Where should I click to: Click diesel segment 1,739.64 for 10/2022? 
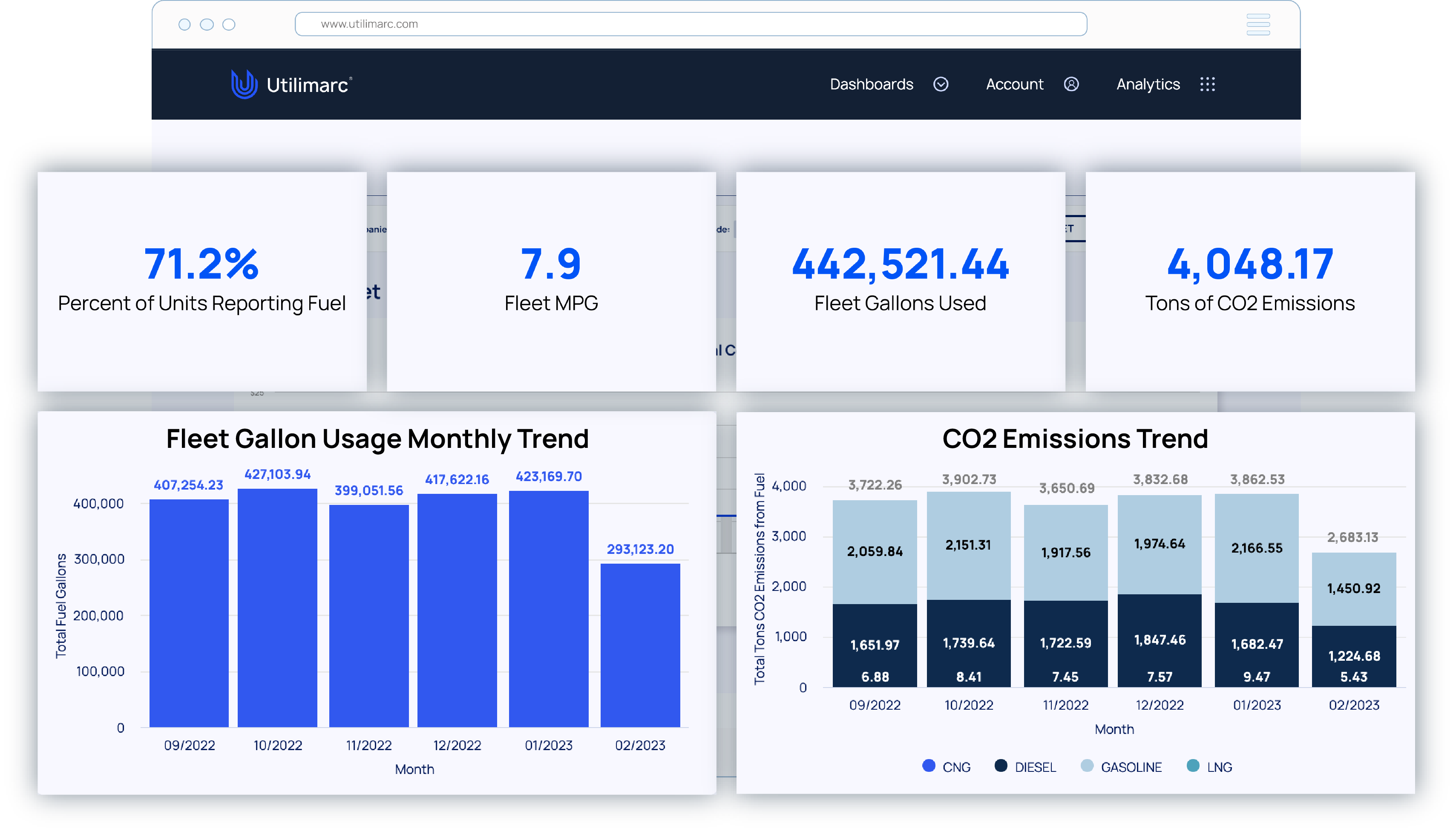pos(968,643)
